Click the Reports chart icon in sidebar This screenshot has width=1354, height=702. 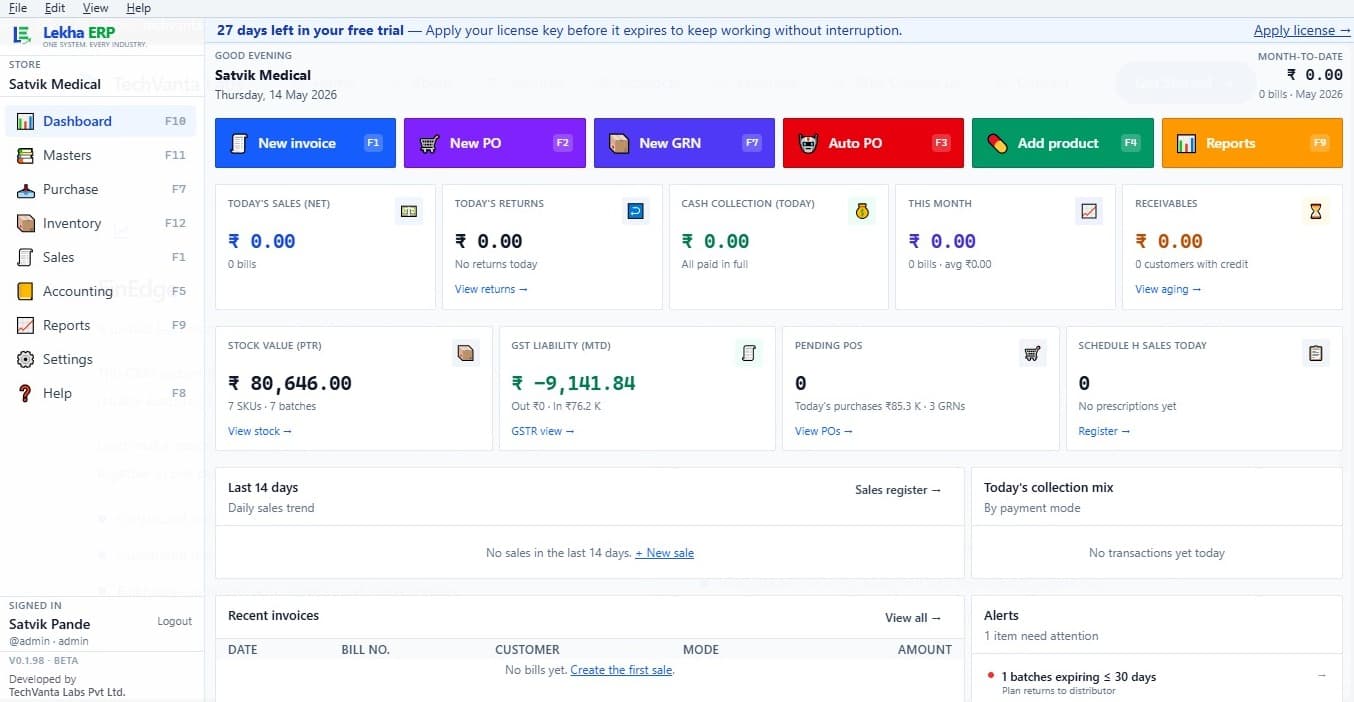(x=25, y=325)
